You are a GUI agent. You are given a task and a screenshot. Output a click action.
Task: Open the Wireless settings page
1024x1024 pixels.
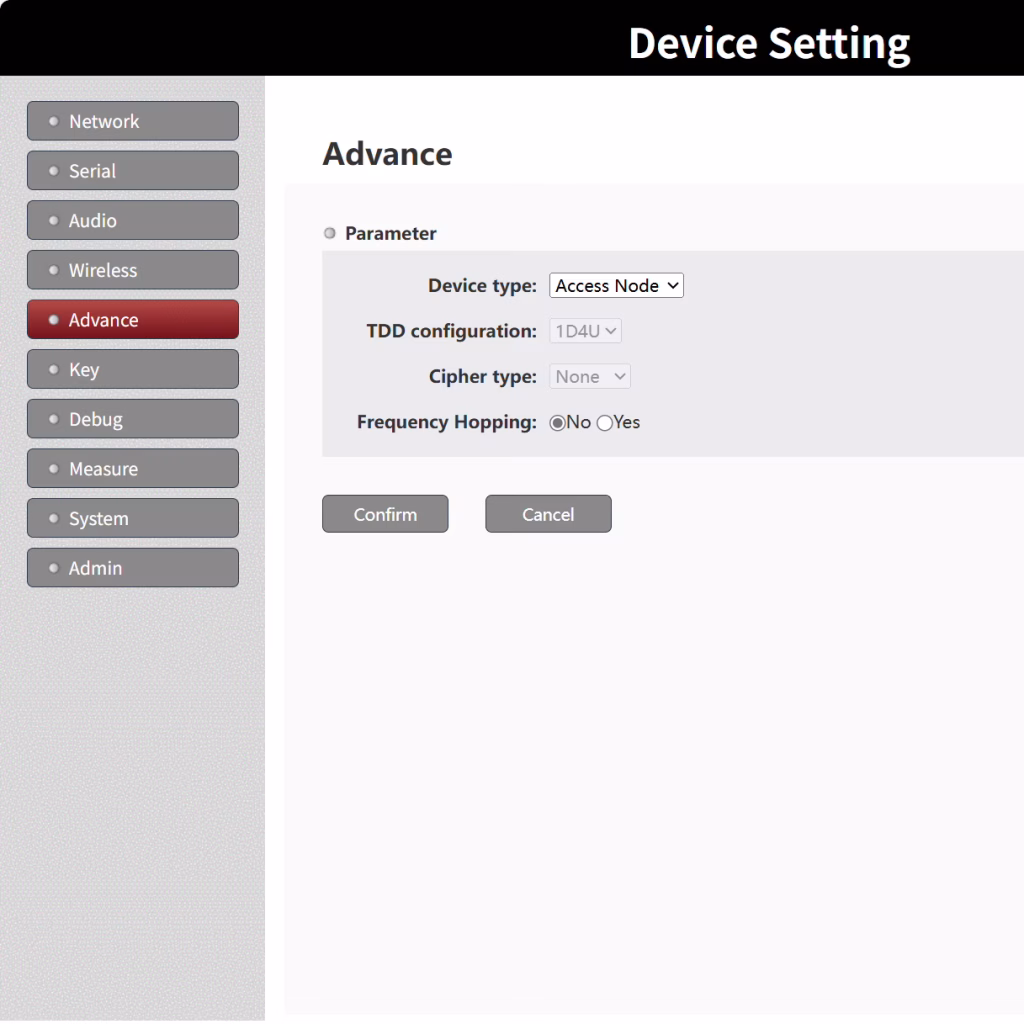132,270
